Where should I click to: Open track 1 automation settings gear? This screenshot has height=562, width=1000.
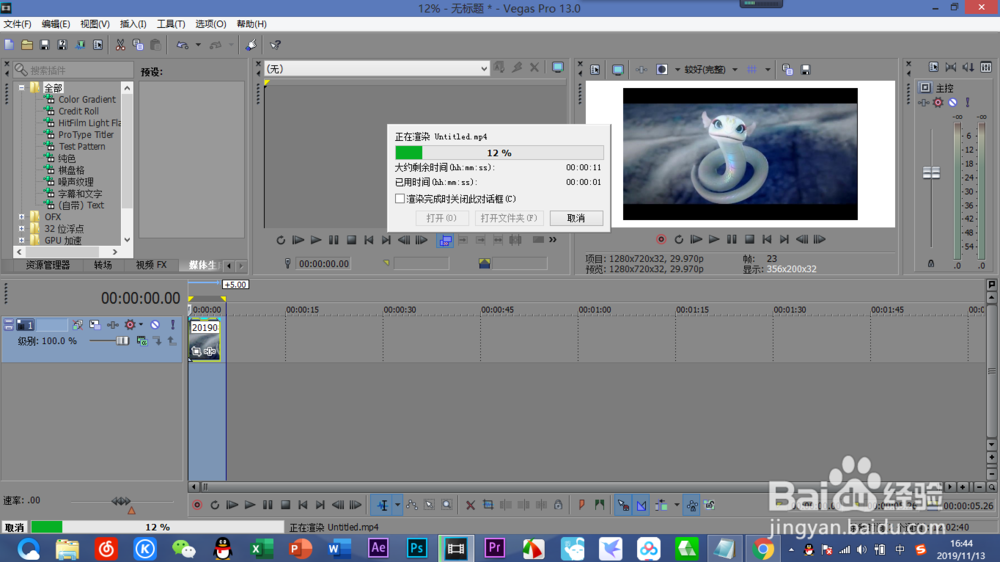click(130, 325)
